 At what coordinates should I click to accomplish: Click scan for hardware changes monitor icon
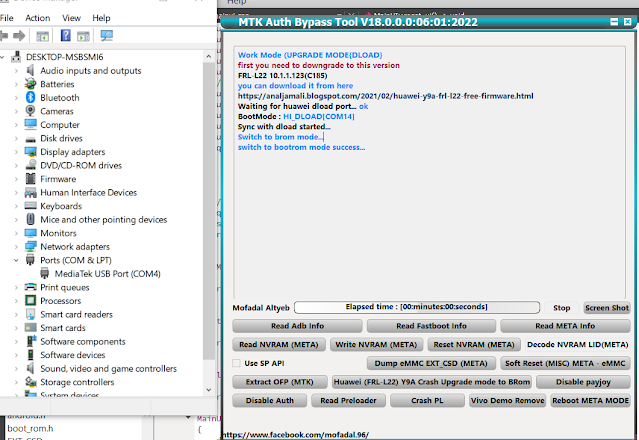coord(107,35)
